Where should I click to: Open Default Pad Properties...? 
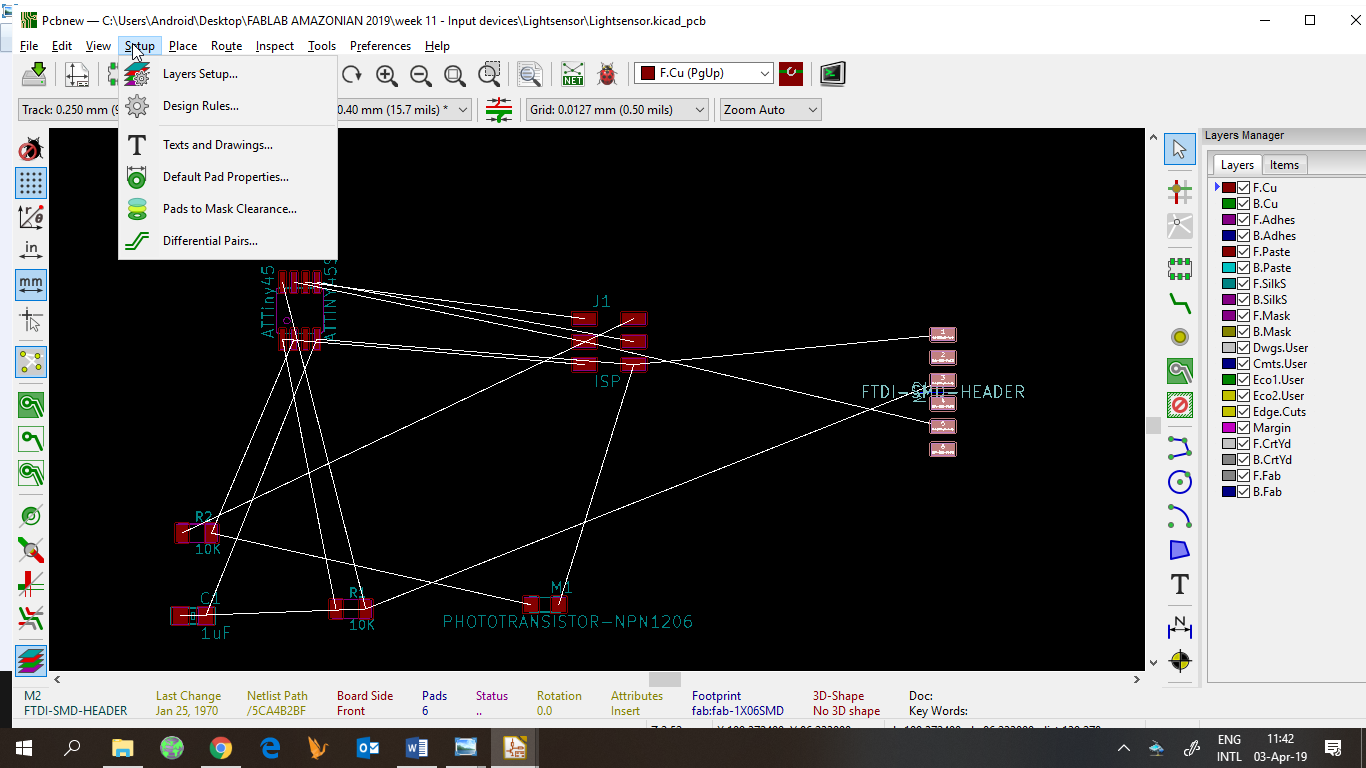[x=226, y=177]
